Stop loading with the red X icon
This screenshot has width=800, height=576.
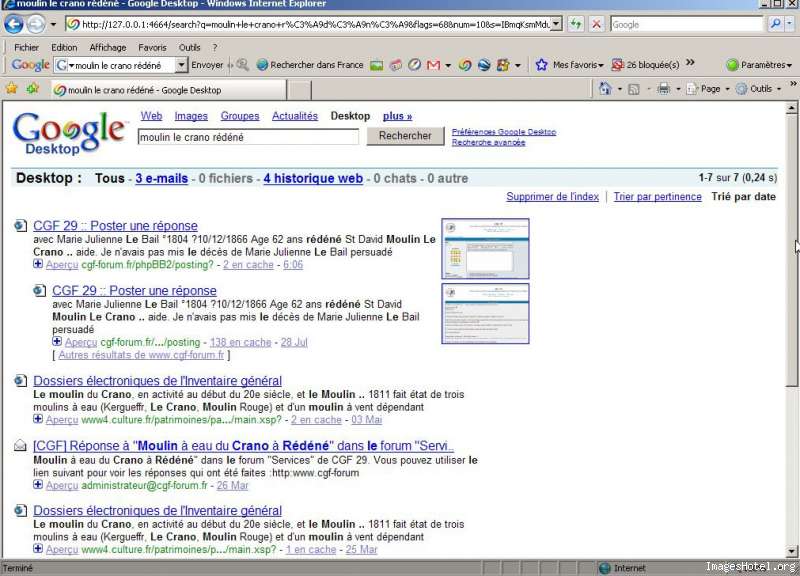pos(596,24)
